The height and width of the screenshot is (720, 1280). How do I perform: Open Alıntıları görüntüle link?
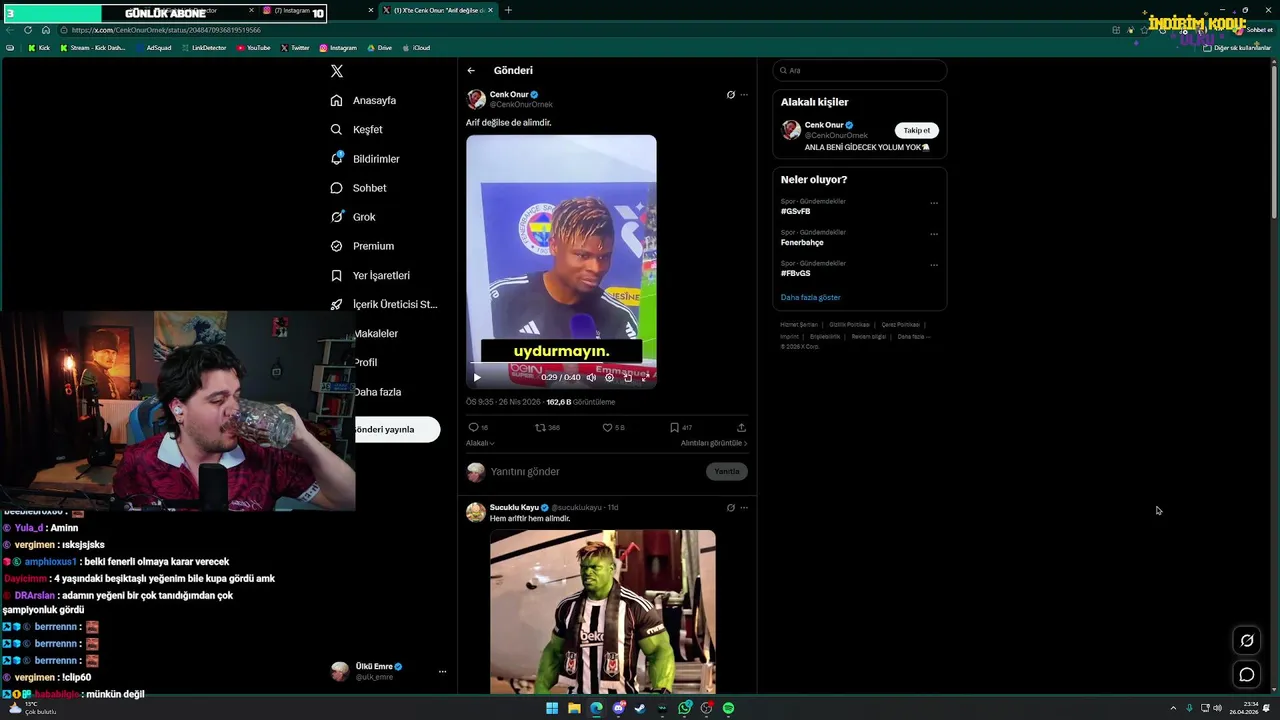[x=714, y=443]
